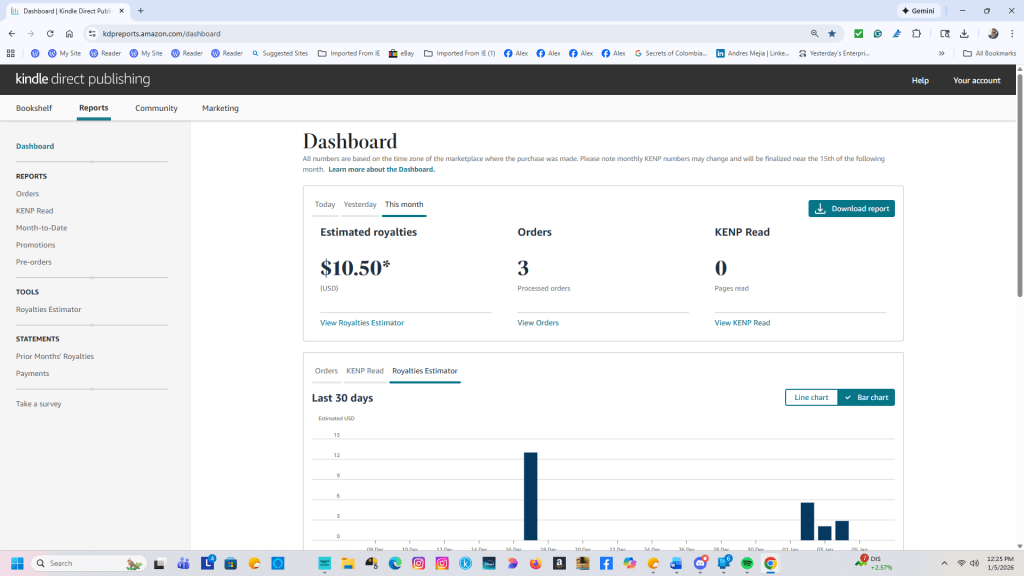Screen dimensions: 1024x576
Task: Open the Your account menu
Action: 976,80
